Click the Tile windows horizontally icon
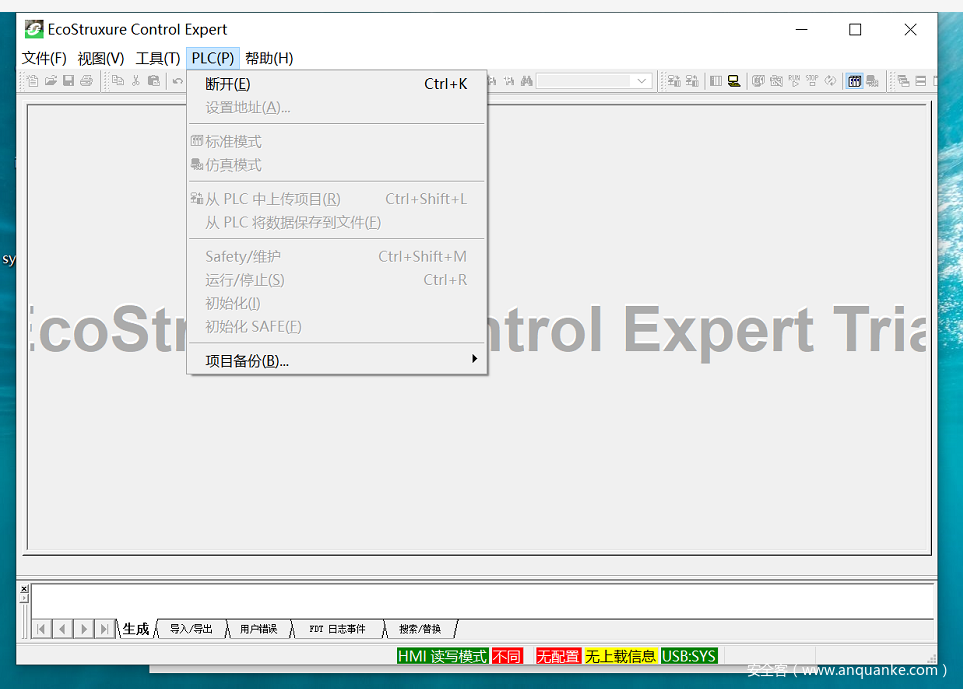 (921, 81)
